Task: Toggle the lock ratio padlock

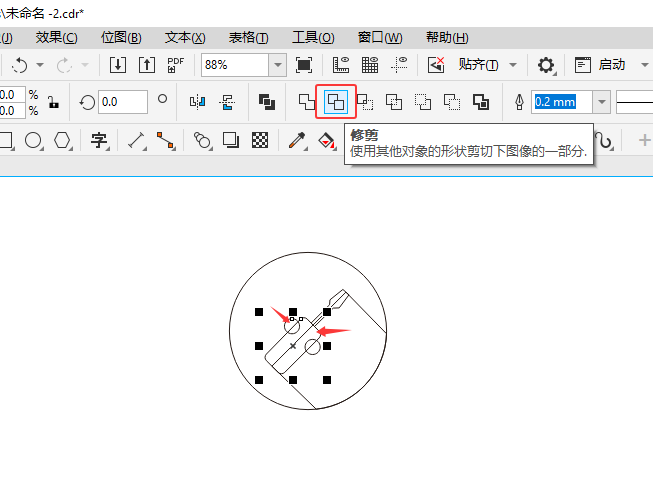Action: point(53,102)
